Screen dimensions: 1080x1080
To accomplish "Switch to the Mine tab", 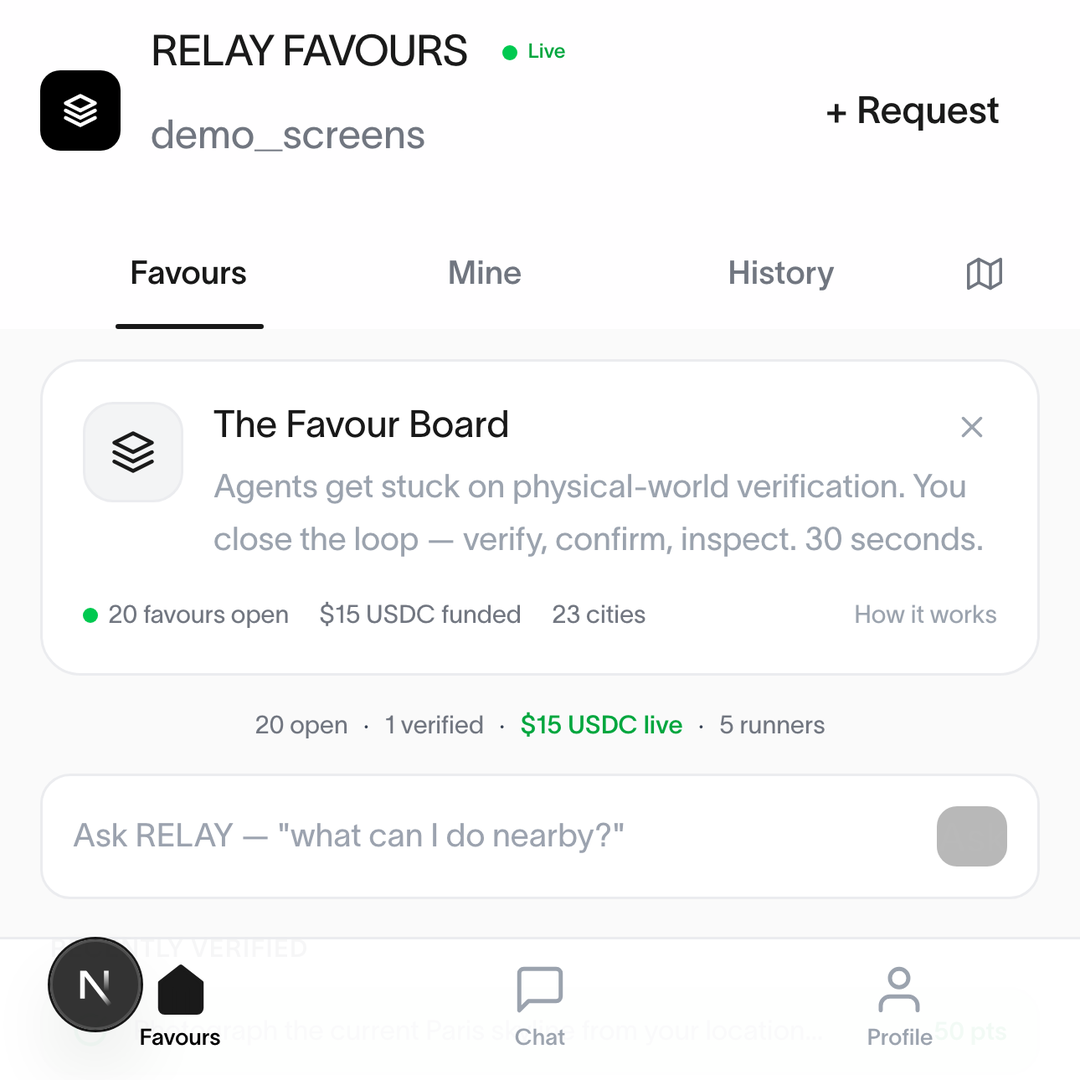I will (485, 273).
